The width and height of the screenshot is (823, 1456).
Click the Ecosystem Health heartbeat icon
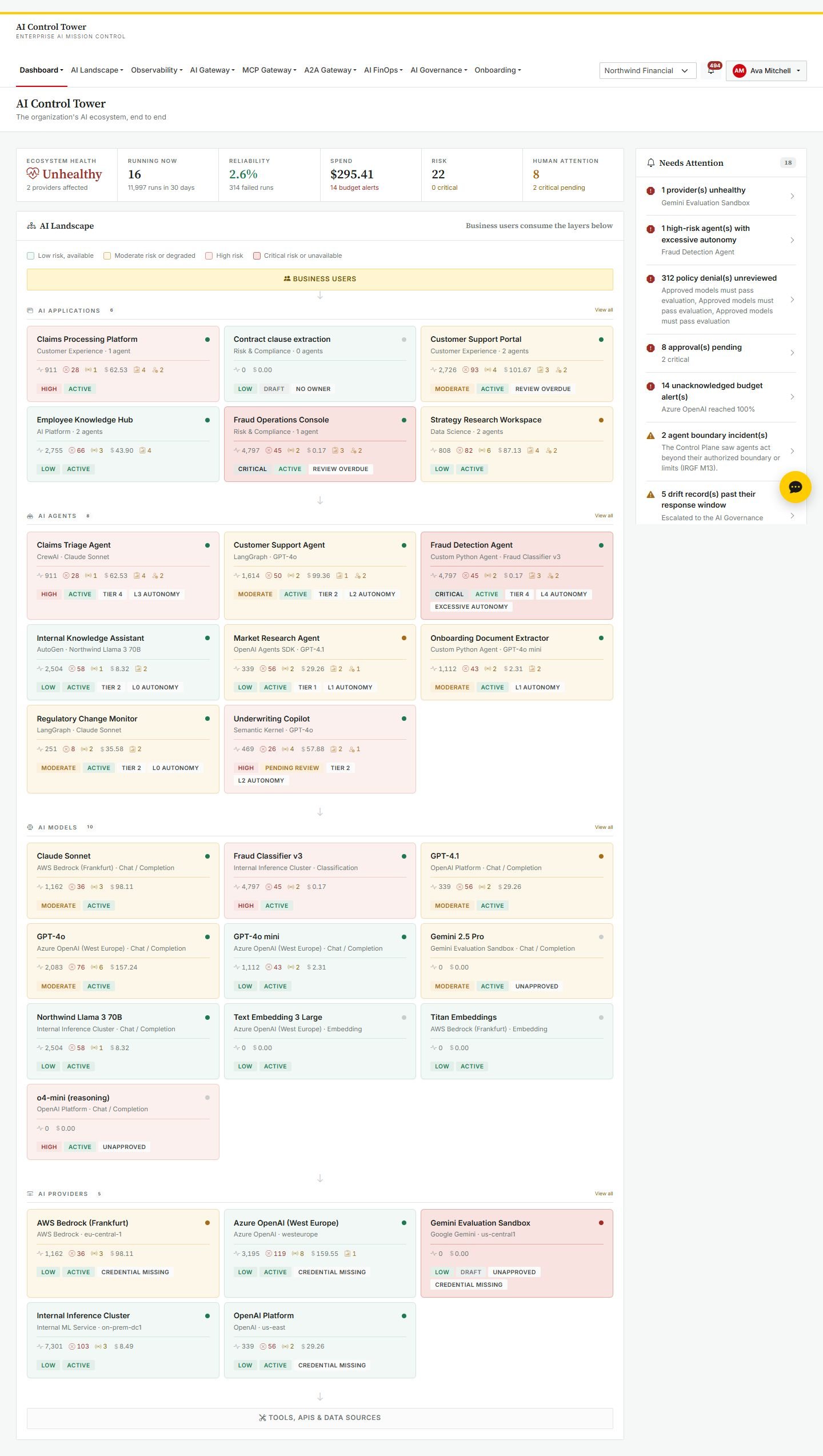(x=33, y=174)
